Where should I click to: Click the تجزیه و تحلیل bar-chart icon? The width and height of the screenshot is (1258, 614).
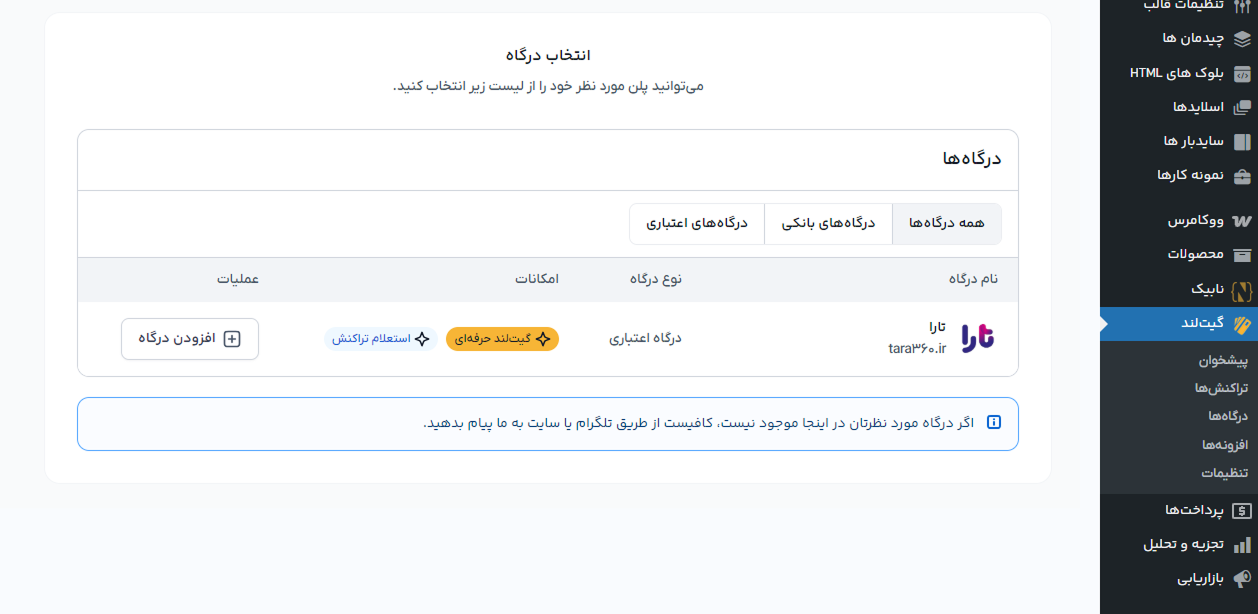point(1242,544)
